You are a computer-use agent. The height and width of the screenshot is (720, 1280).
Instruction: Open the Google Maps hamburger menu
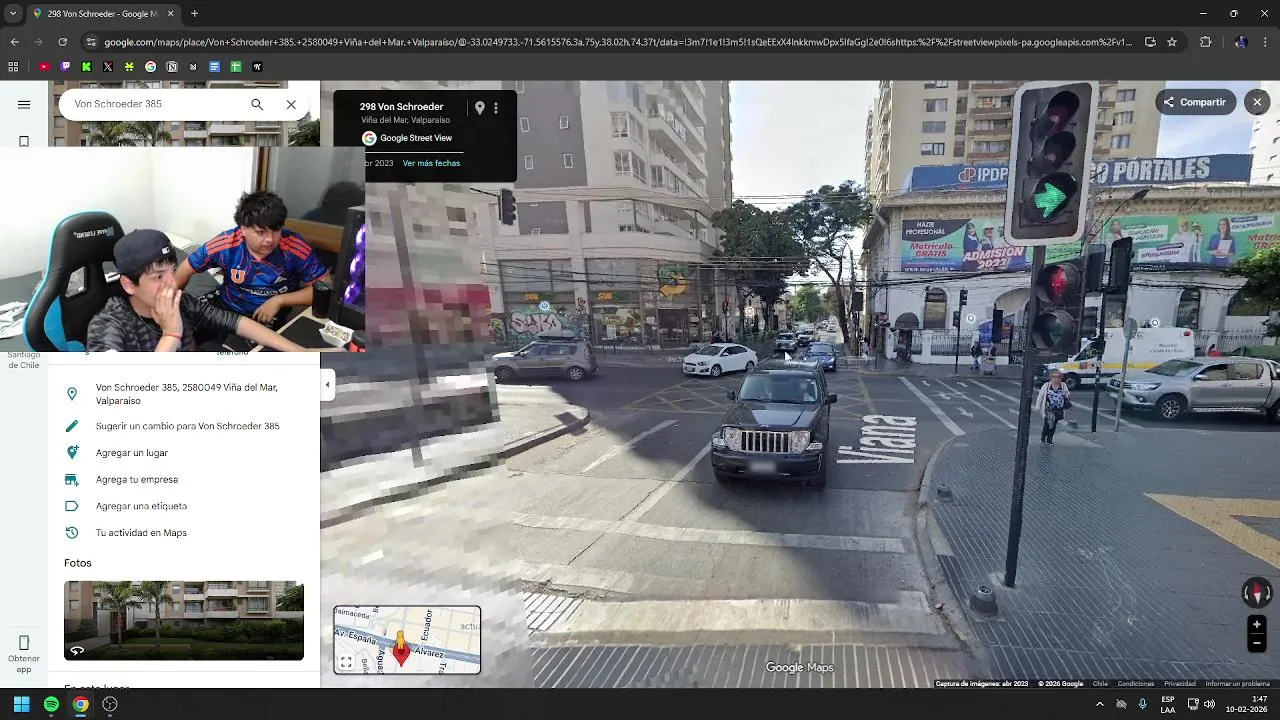pyautogui.click(x=24, y=104)
